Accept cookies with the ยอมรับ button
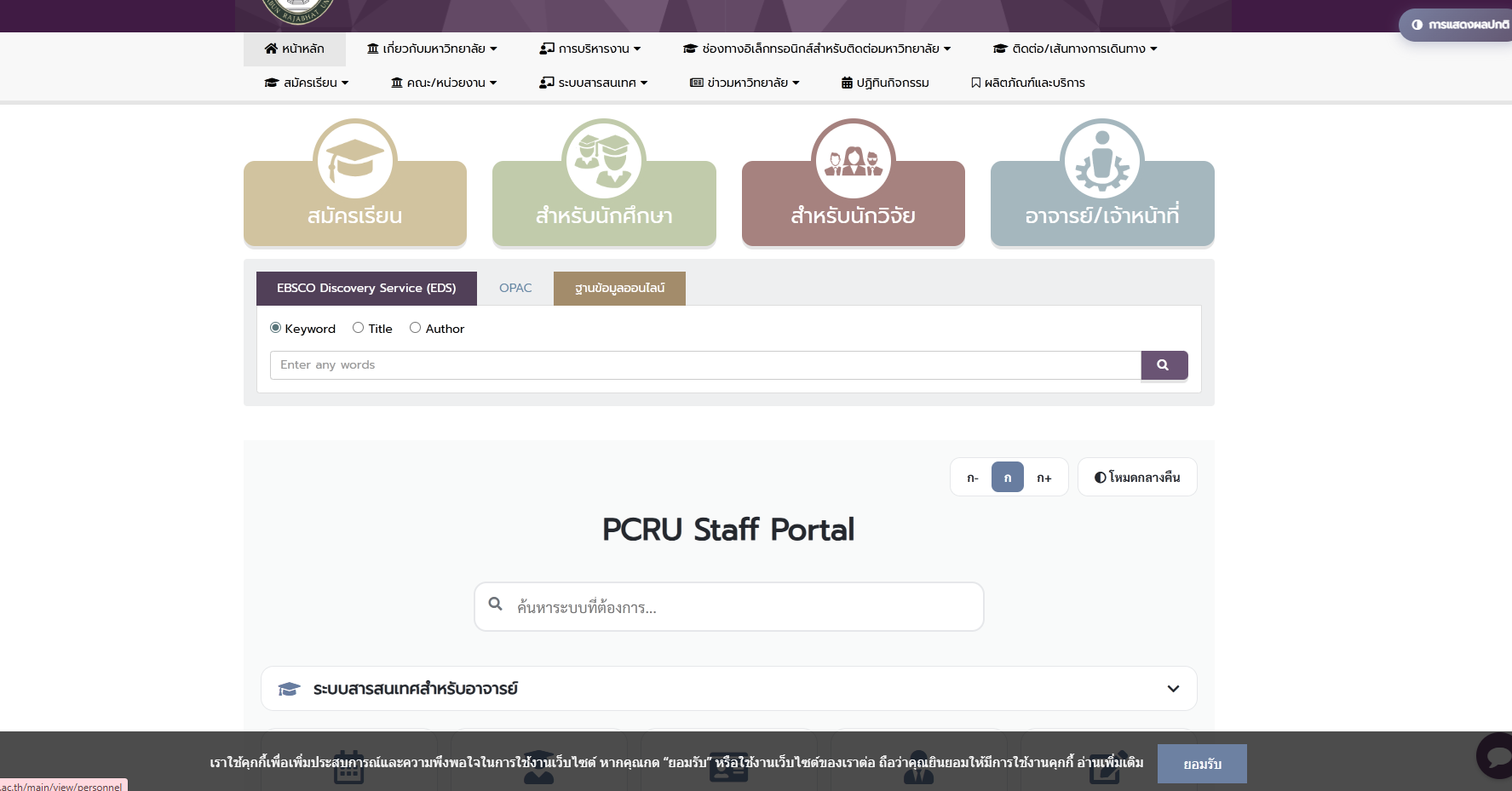The image size is (1512, 791). 1202,764
